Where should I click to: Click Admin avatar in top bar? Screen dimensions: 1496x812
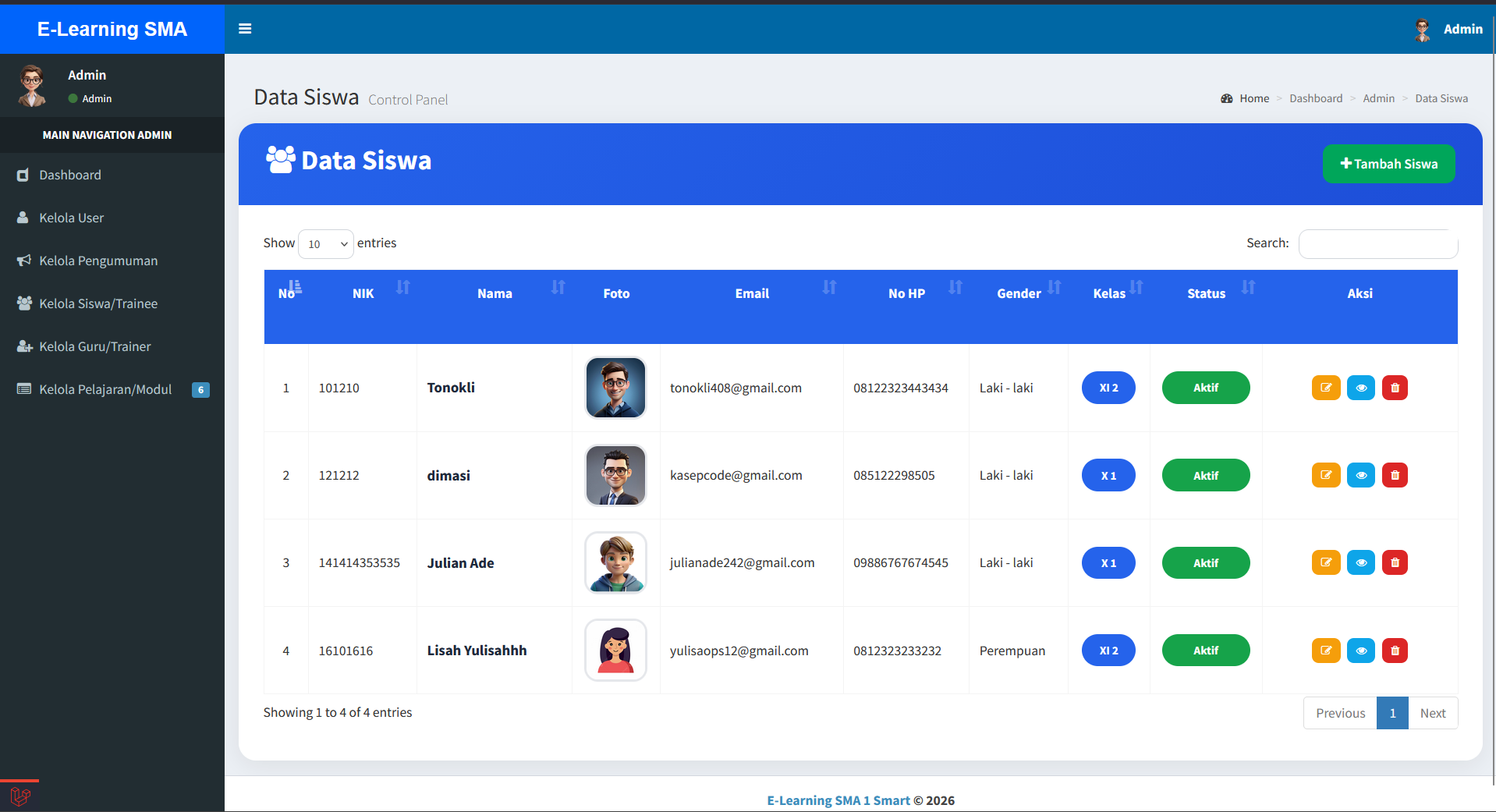pyautogui.click(x=1422, y=30)
